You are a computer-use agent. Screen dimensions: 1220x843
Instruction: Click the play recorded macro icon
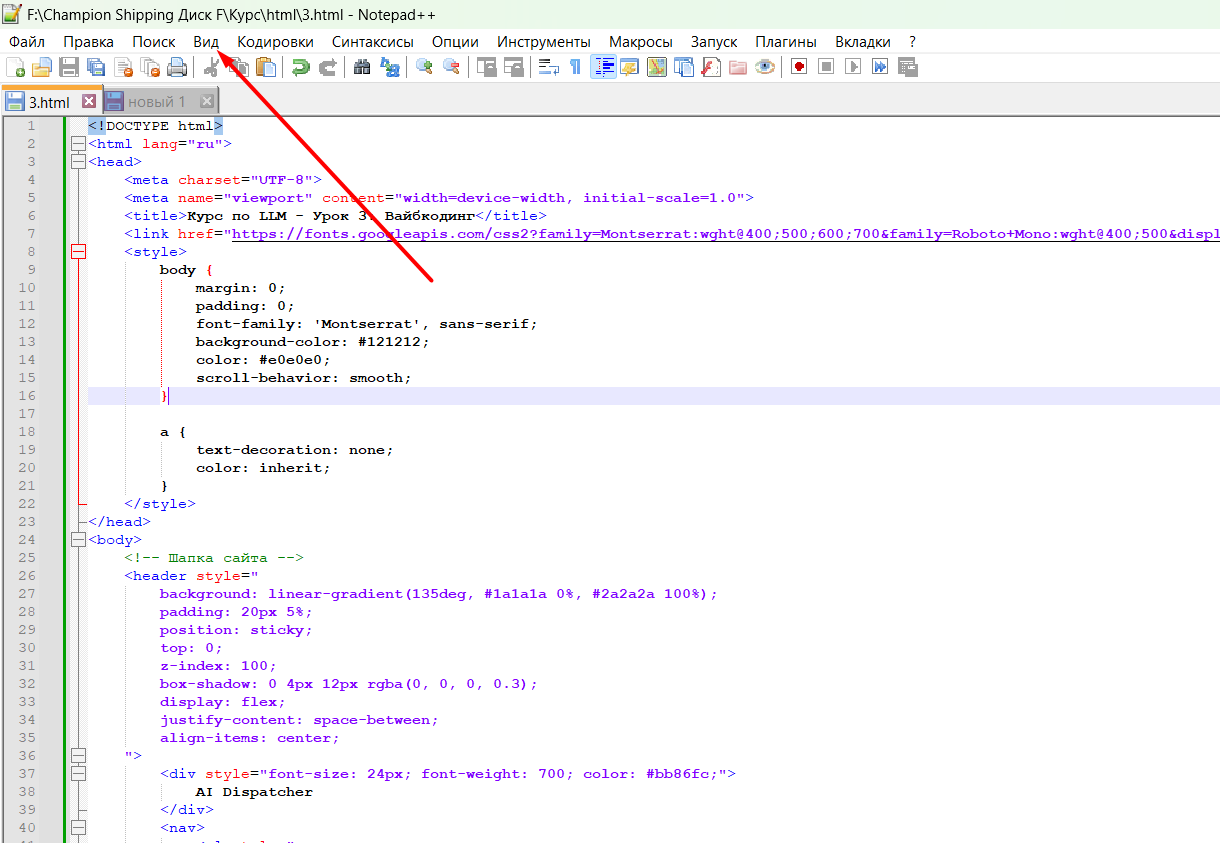point(853,67)
